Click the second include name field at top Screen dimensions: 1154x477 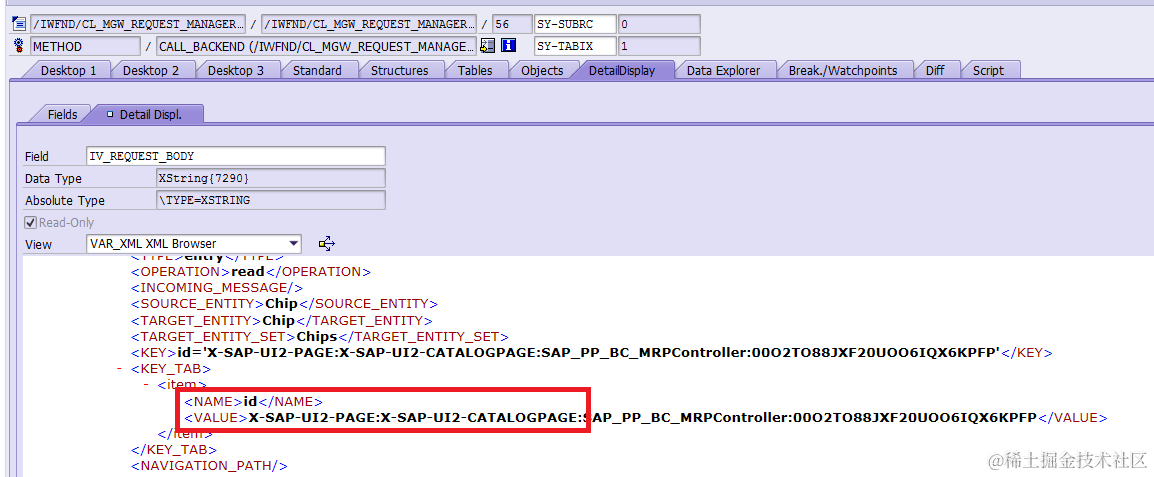(x=369, y=24)
